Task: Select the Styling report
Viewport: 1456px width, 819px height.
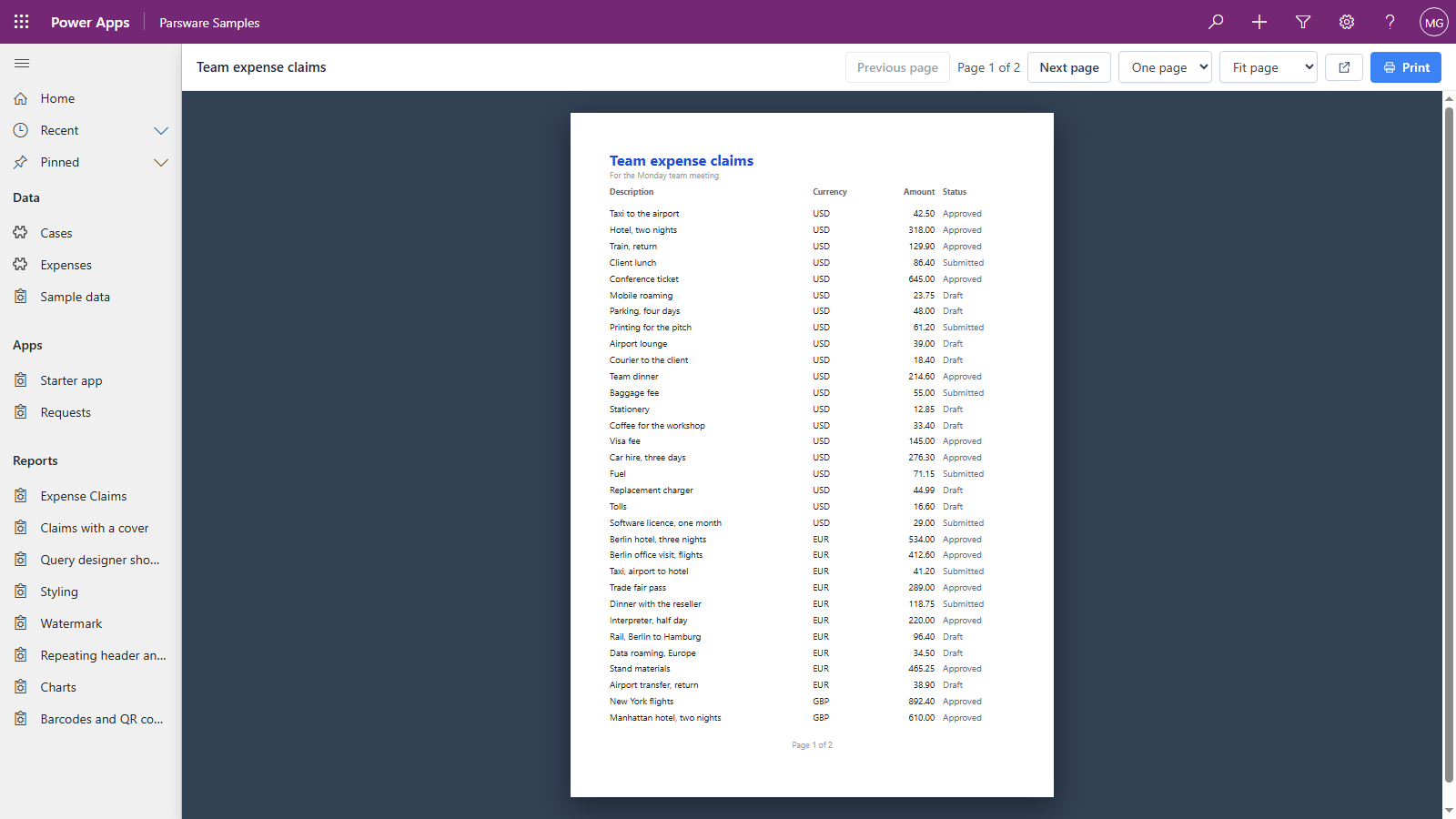Action: [x=91, y=591]
